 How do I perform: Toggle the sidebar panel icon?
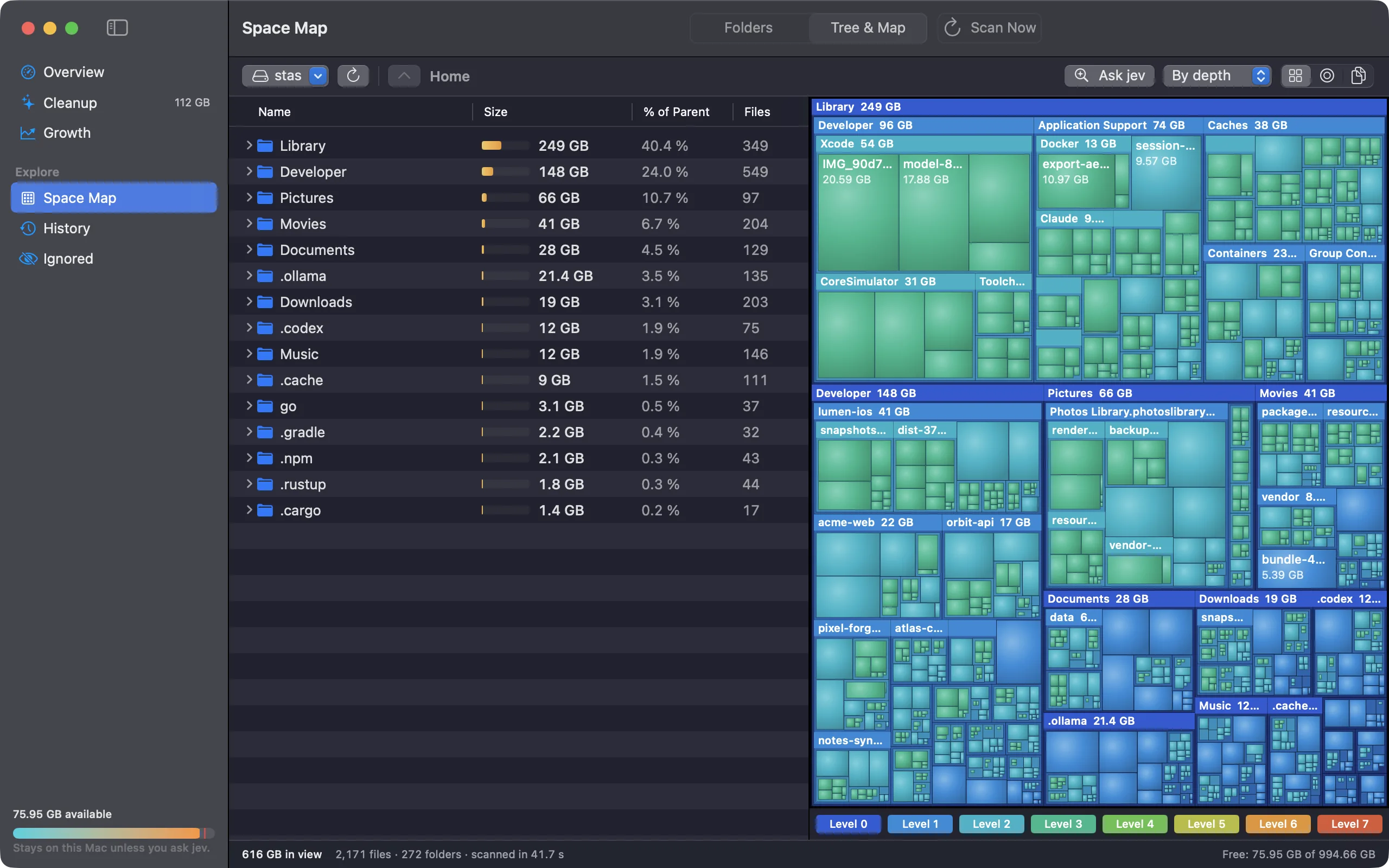(117, 28)
